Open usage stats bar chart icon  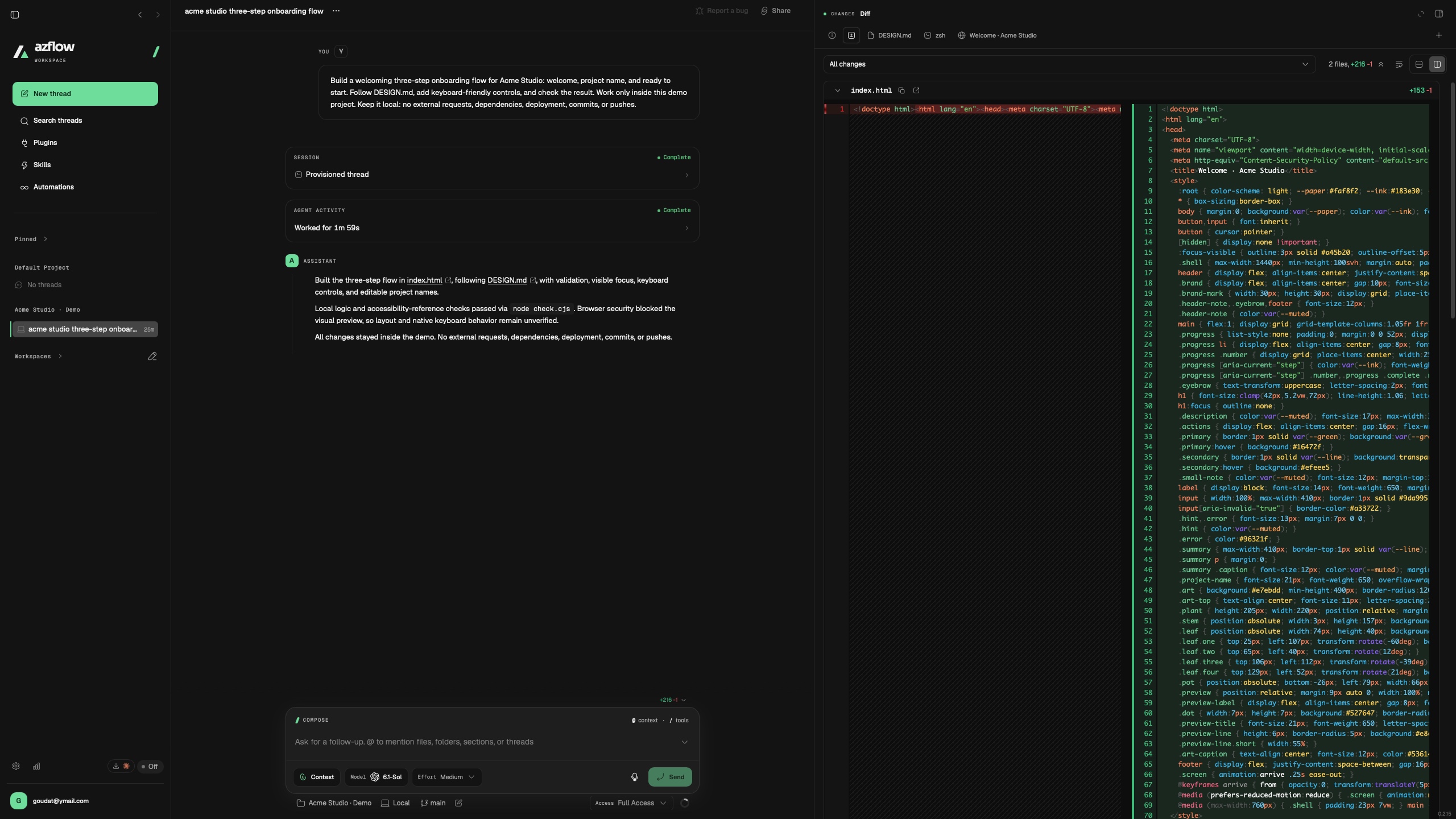click(x=36, y=766)
